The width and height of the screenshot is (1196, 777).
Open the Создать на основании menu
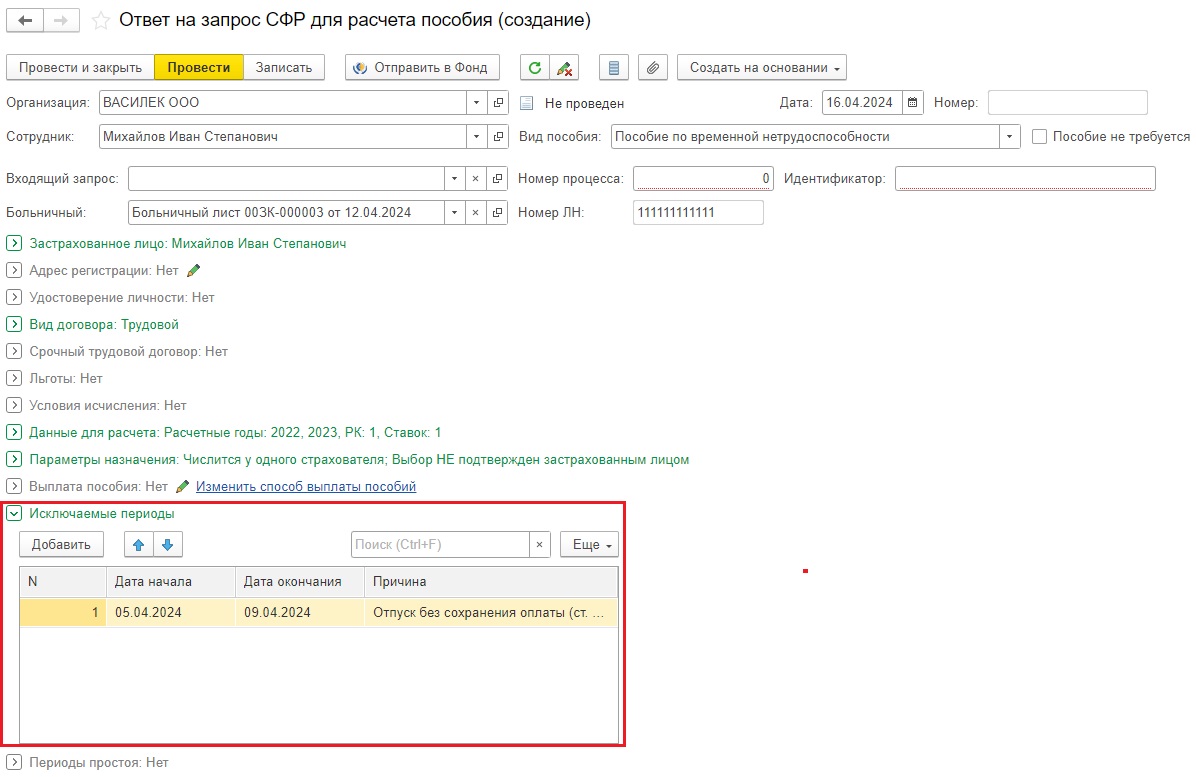[761, 68]
